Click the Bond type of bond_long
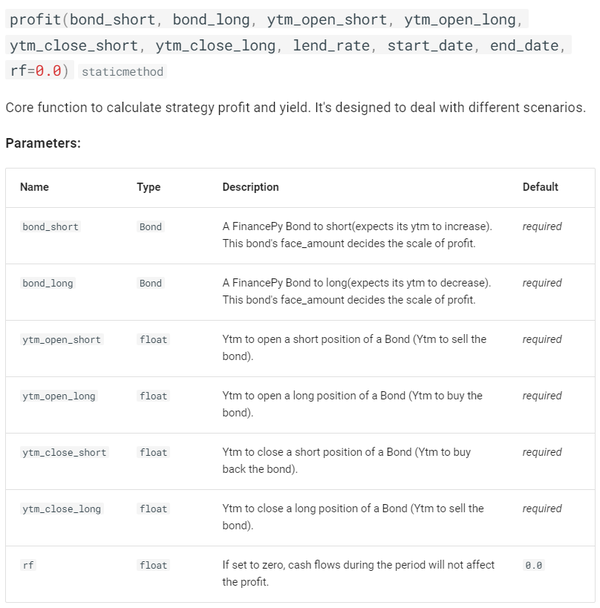 click(x=150, y=283)
